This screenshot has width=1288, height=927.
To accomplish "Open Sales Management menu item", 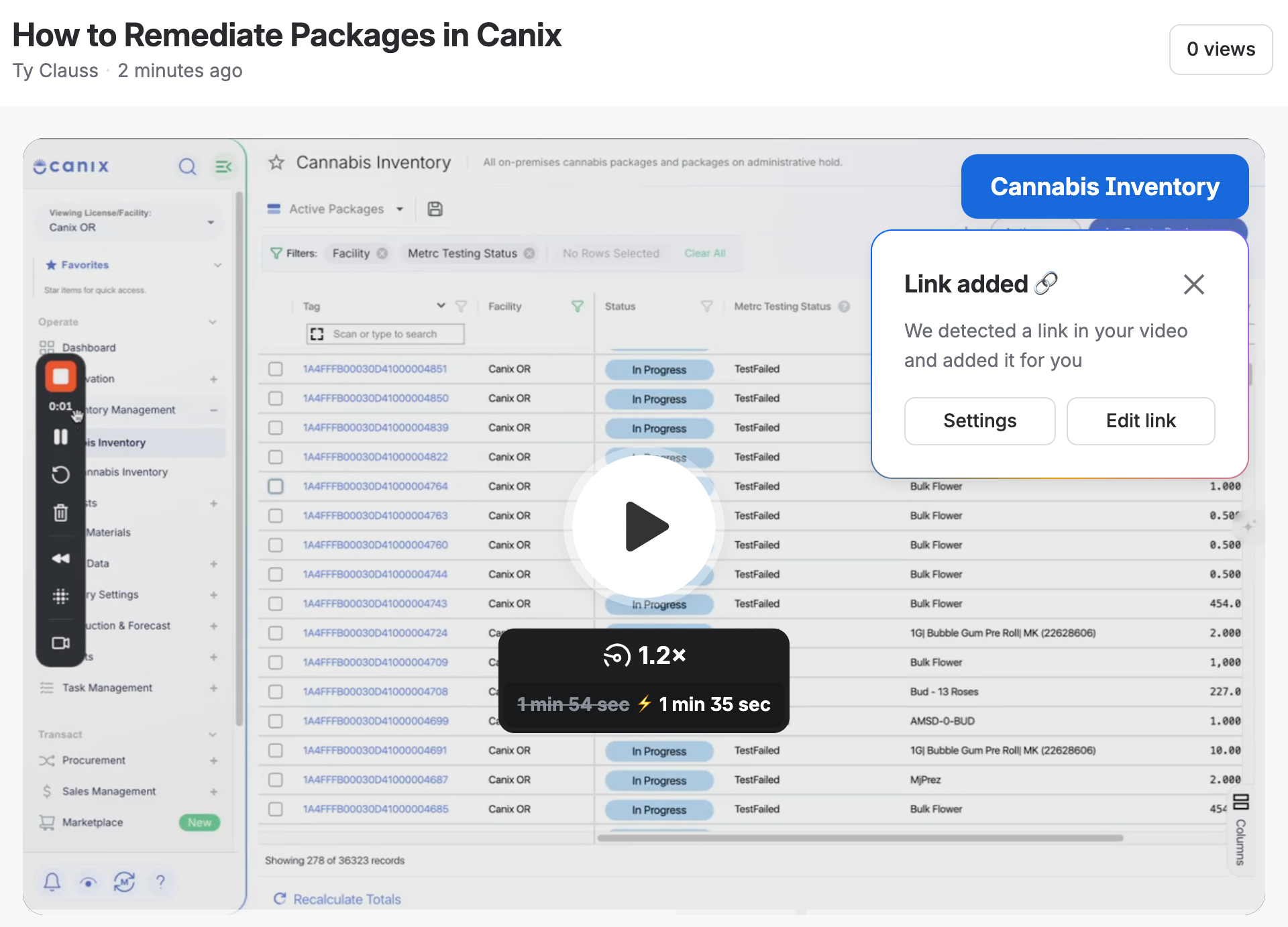I will pyautogui.click(x=109, y=792).
